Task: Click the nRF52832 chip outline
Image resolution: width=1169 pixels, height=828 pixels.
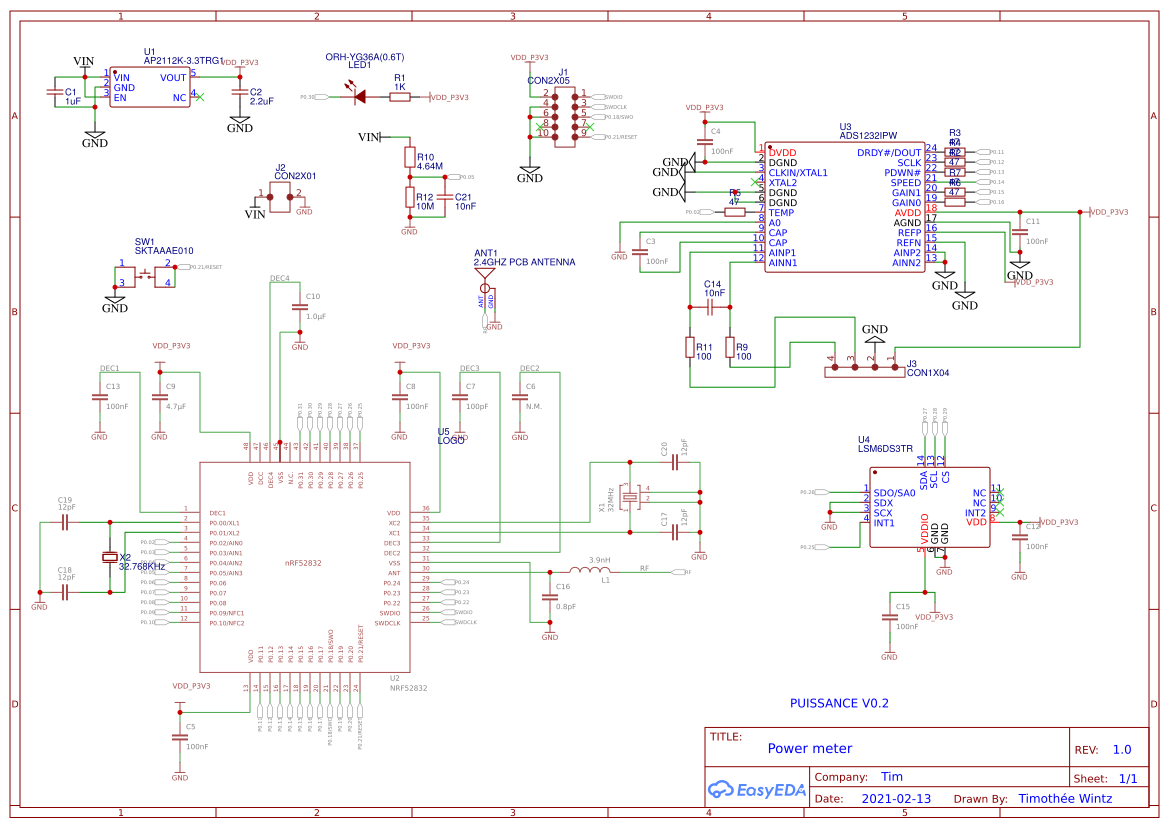Action: click(x=305, y=565)
